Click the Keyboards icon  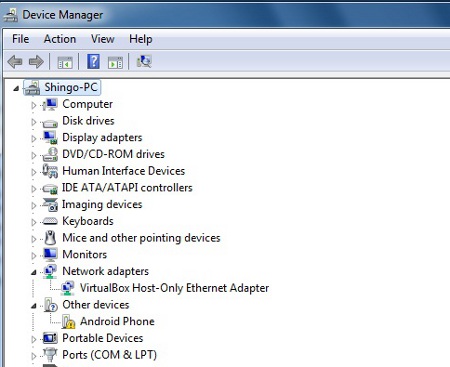click(x=50, y=221)
